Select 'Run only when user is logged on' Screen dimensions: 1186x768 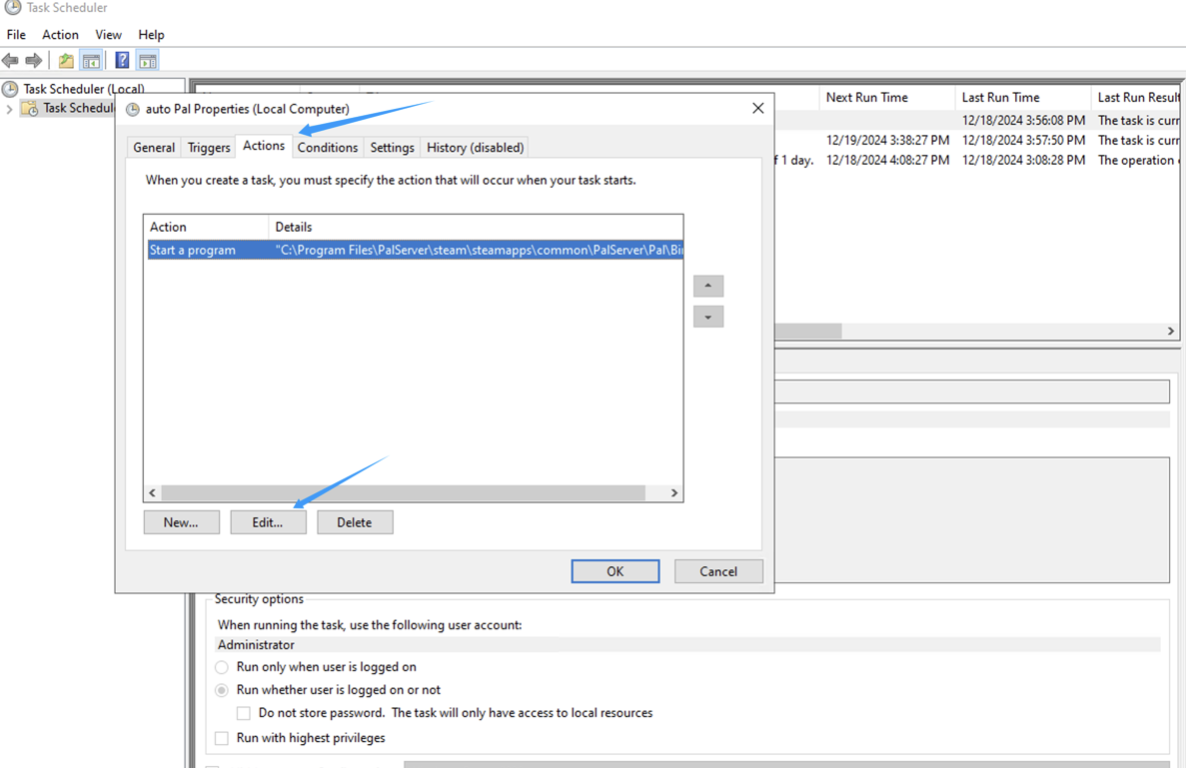(221, 666)
